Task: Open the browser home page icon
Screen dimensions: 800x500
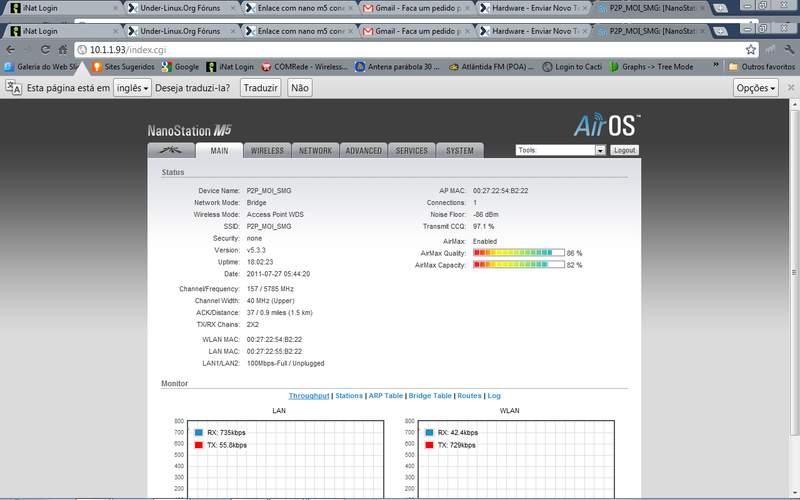Action: [63, 49]
